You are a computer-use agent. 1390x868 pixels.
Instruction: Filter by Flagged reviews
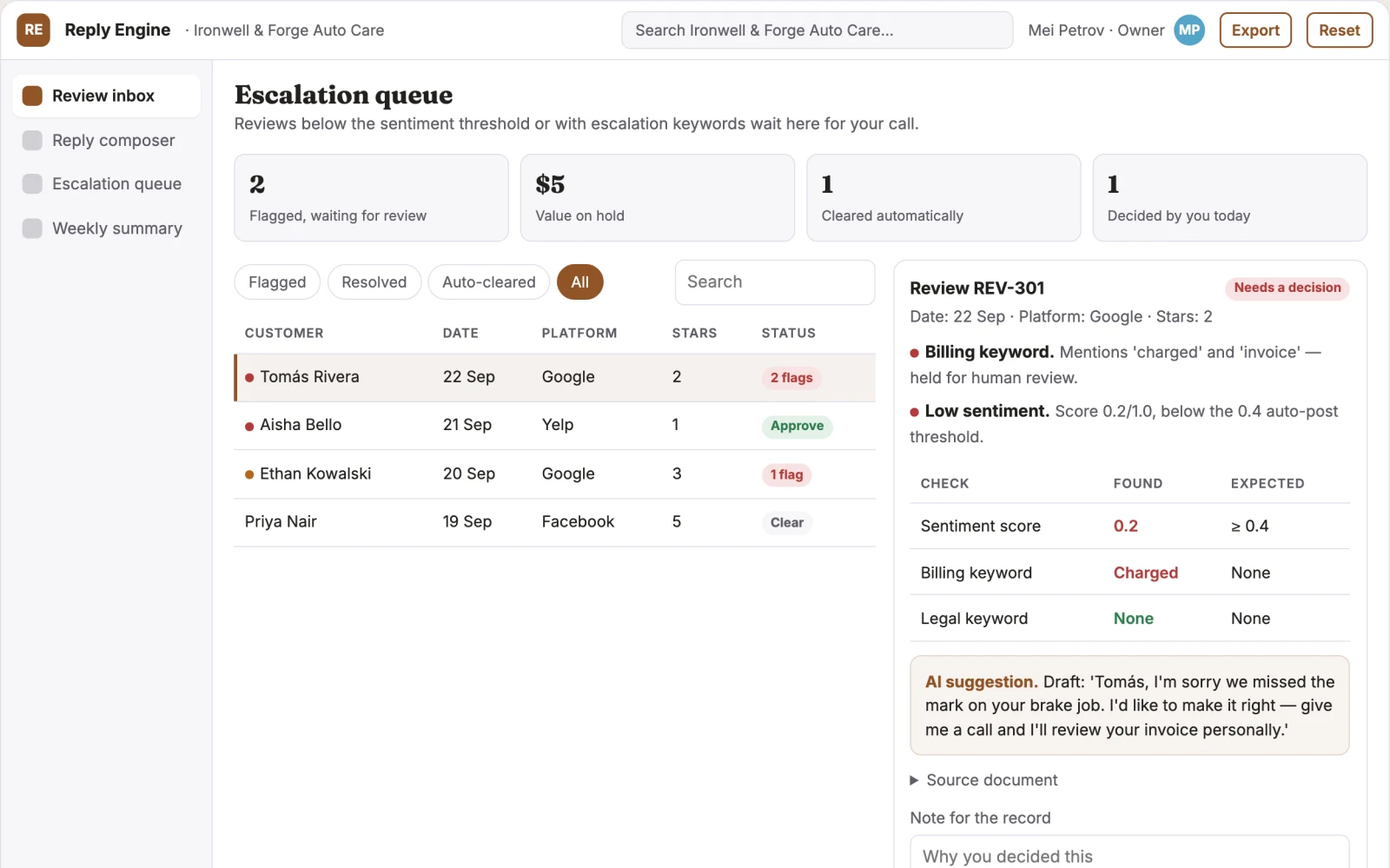coord(277,282)
